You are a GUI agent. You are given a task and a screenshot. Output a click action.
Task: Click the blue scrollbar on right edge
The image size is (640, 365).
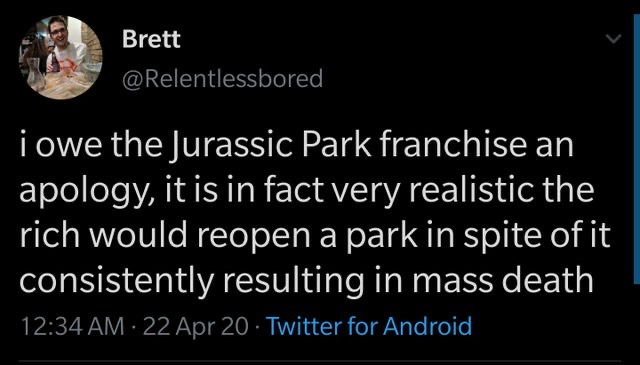point(637,149)
